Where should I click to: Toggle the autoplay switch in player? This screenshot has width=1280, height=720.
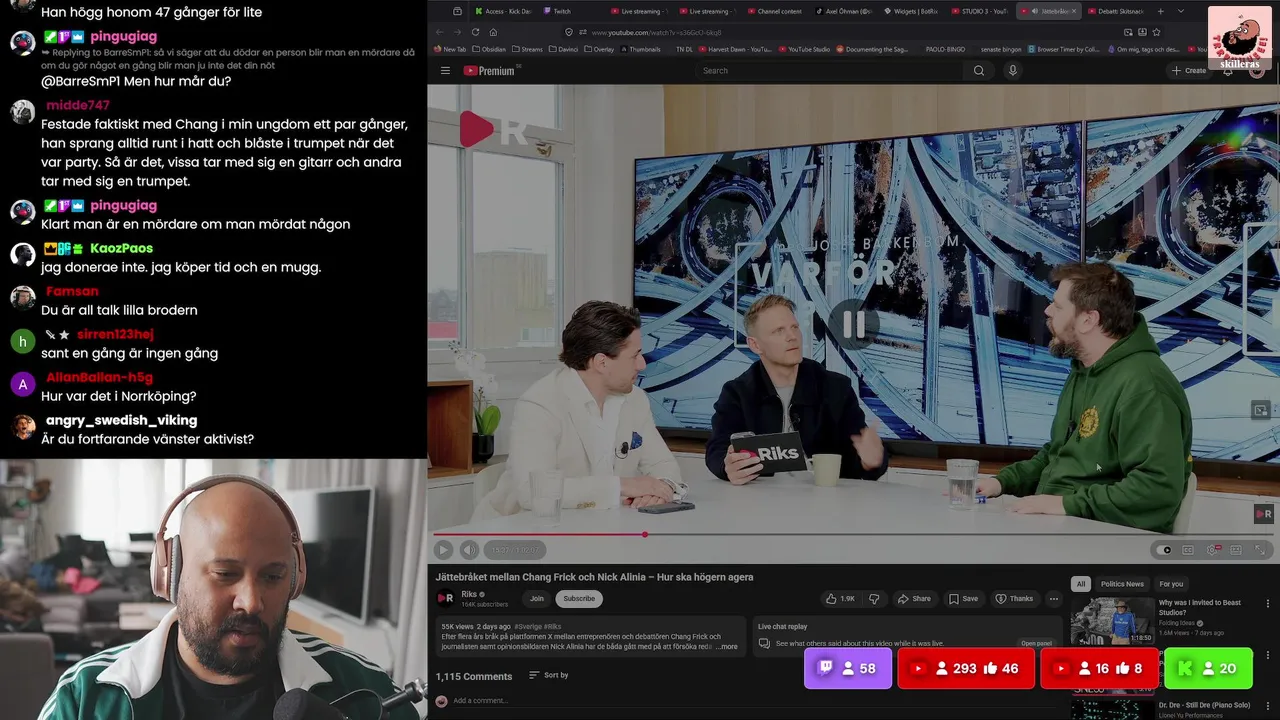pyautogui.click(x=1164, y=550)
